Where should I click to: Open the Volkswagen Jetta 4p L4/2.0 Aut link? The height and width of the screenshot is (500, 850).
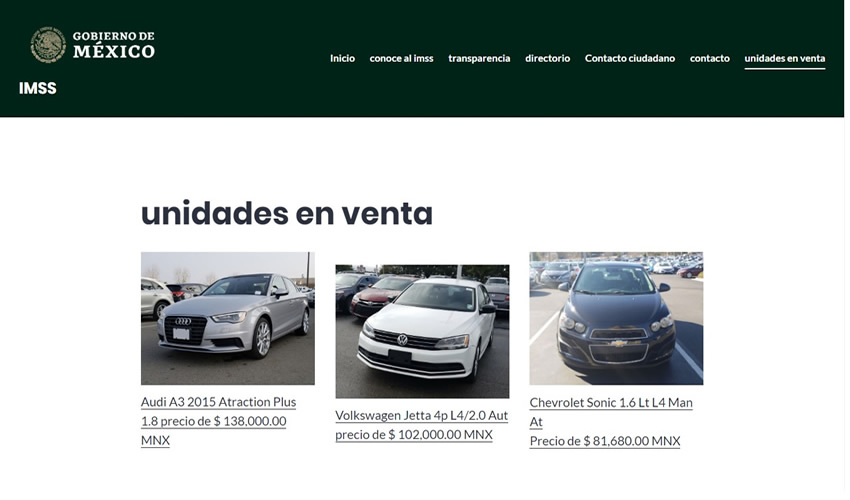(422, 425)
